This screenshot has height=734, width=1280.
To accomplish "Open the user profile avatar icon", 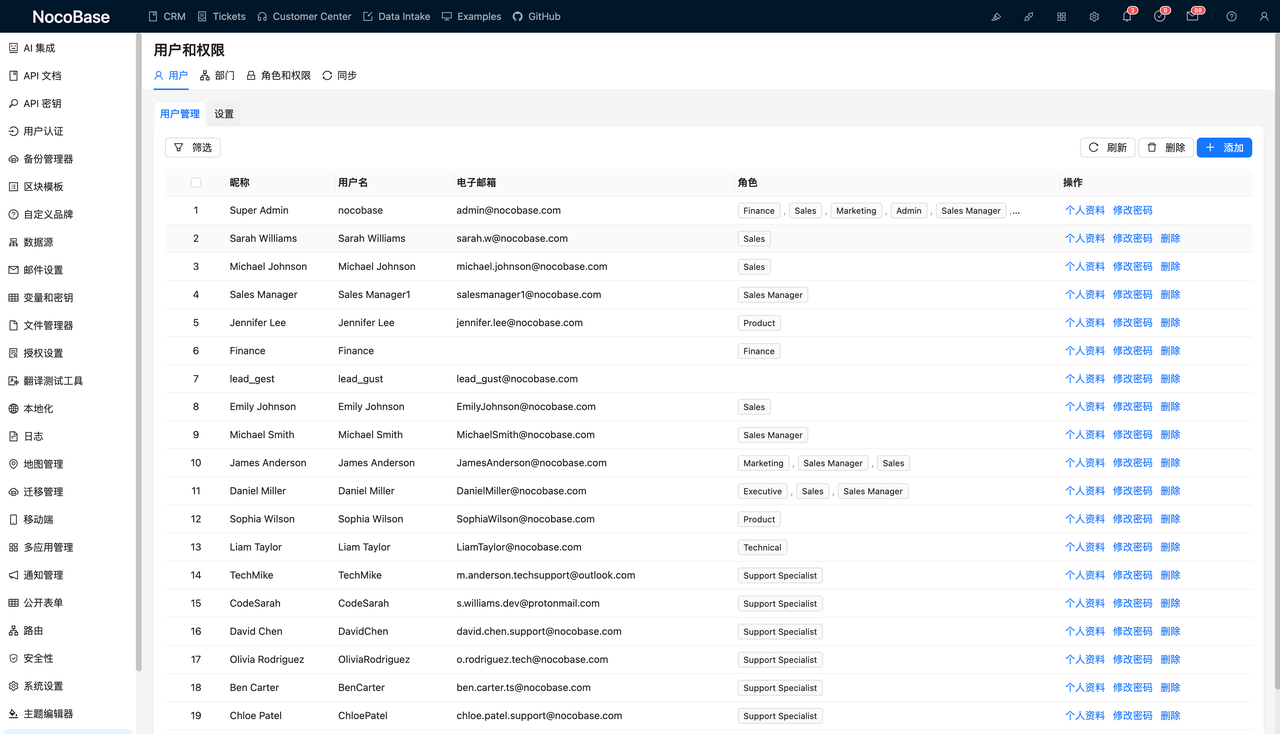I will [1264, 17].
